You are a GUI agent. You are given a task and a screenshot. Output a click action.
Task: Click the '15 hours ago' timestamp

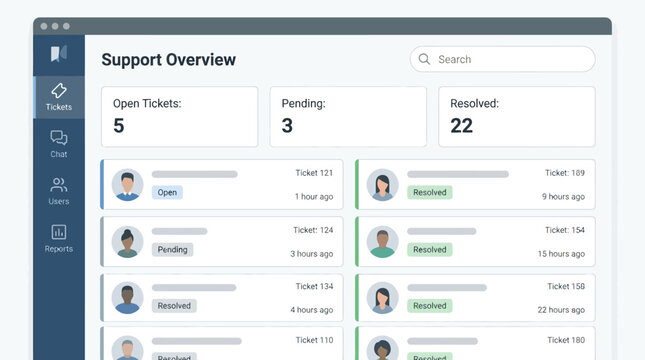click(561, 254)
